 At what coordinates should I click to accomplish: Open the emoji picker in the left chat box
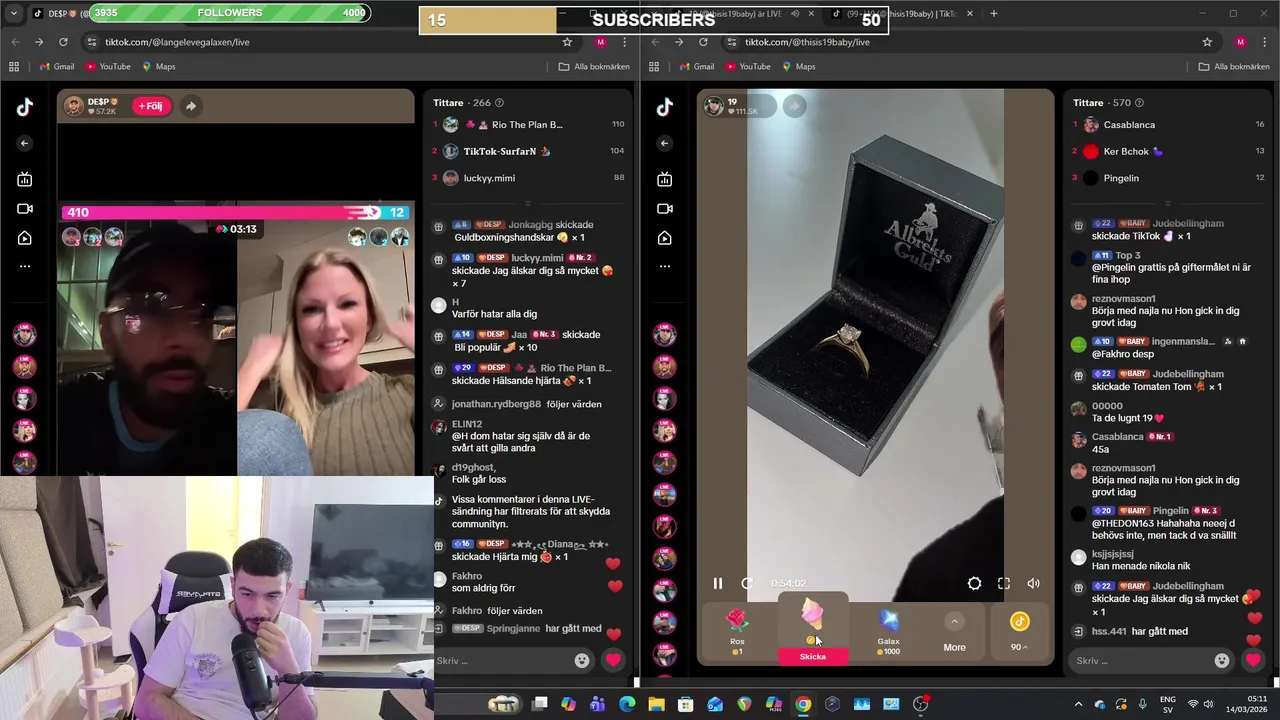coord(582,660)
